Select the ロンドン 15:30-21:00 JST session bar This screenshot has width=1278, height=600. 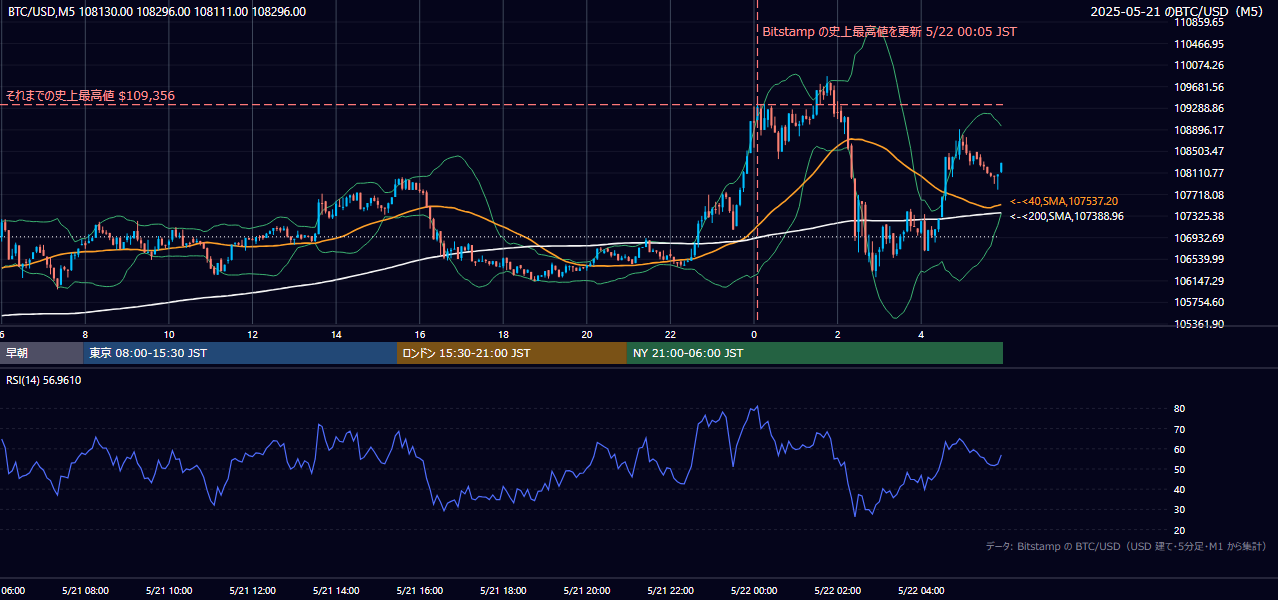[512, 353]
